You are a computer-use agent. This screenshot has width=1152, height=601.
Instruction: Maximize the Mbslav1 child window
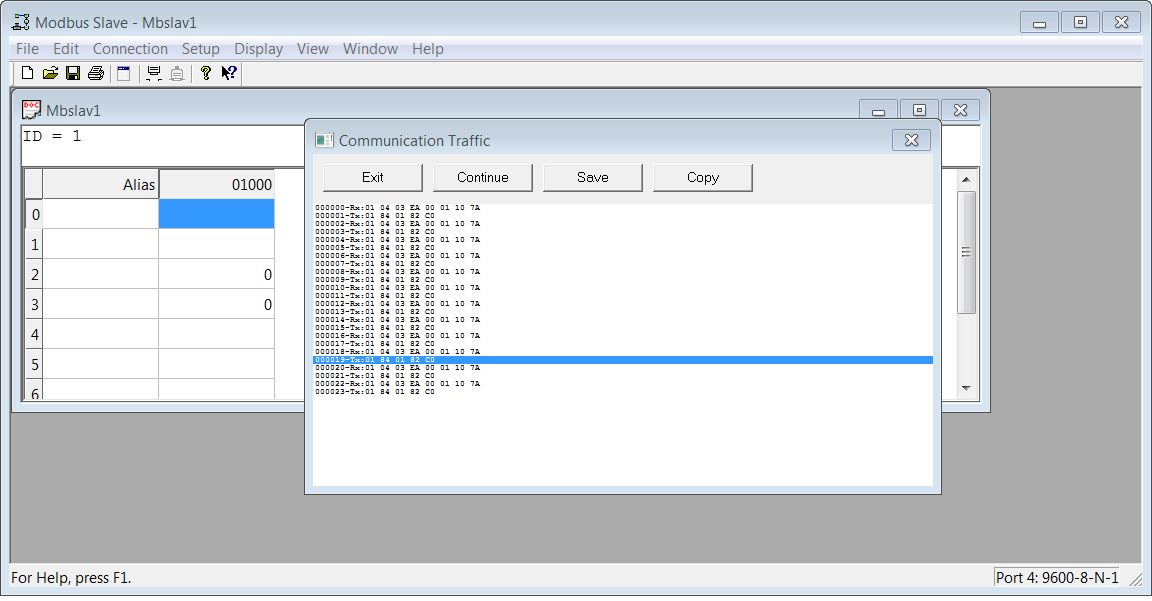click(919, 109)
